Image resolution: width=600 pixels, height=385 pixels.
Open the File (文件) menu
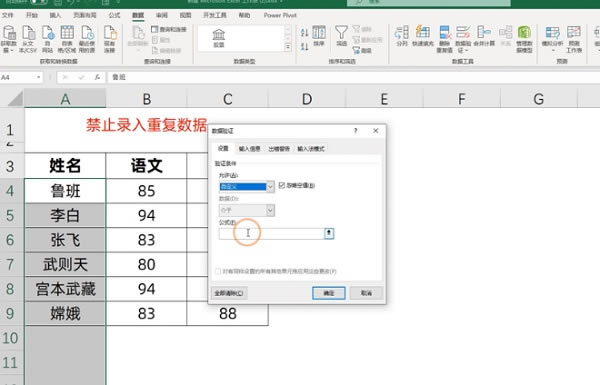point(8,15)
